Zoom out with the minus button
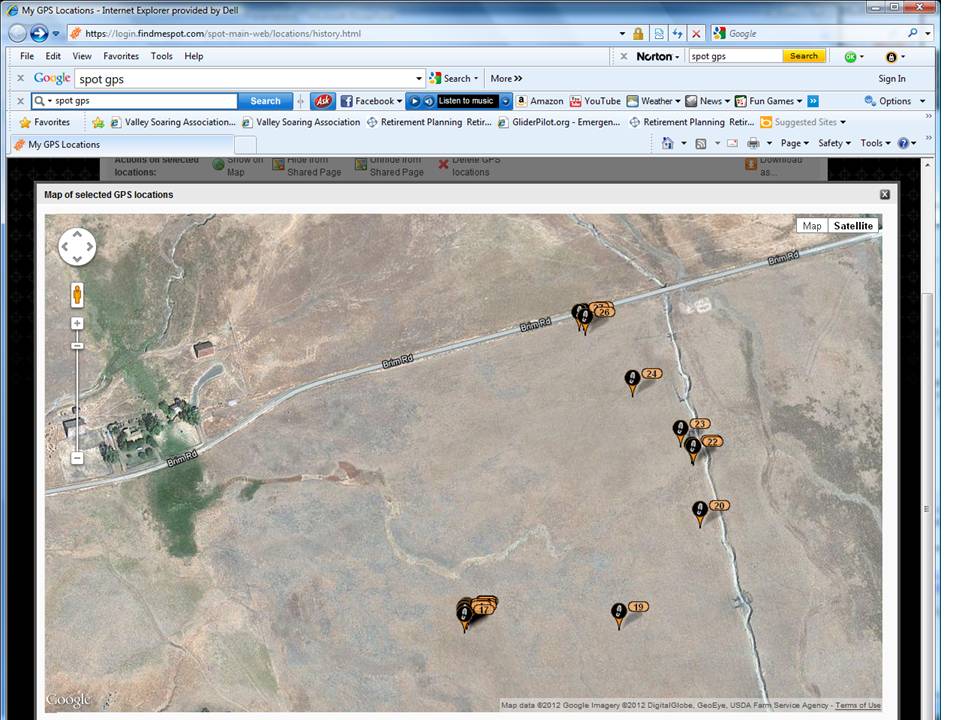 [77, 458]
